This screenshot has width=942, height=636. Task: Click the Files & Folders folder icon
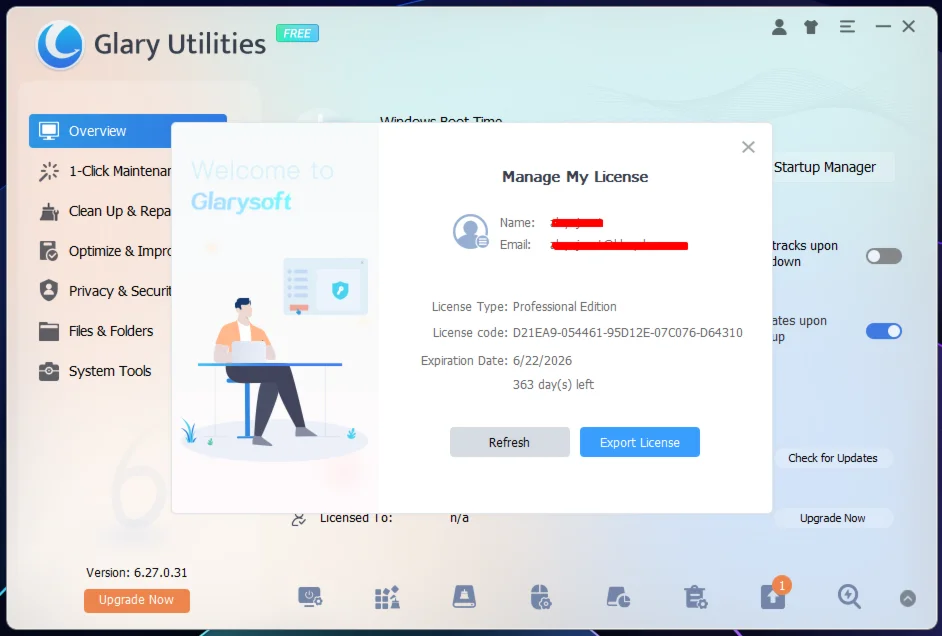pos(49,331)
